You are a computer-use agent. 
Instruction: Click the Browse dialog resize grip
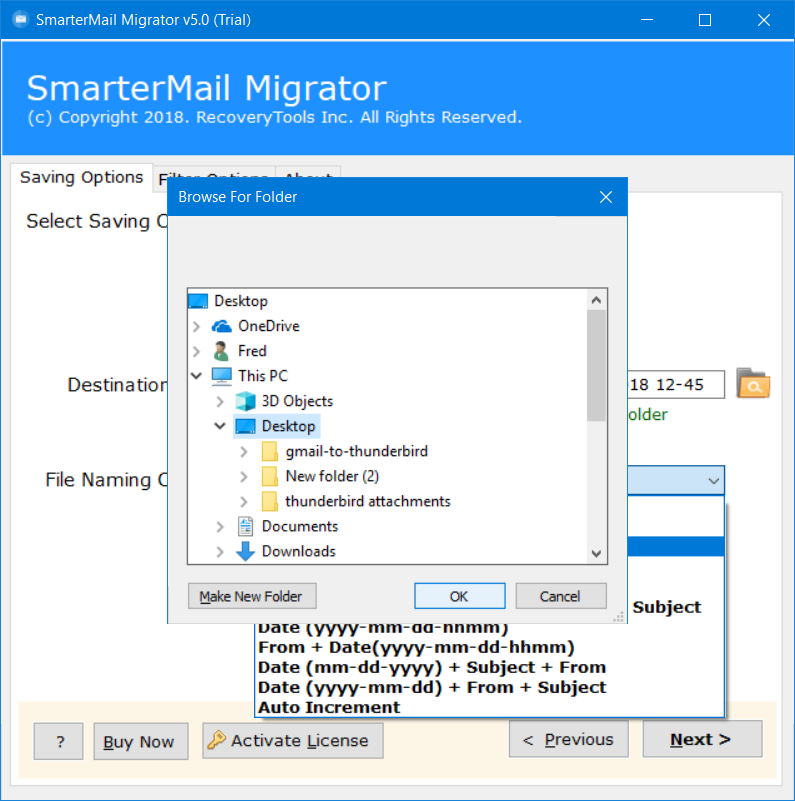coord(619,617)
